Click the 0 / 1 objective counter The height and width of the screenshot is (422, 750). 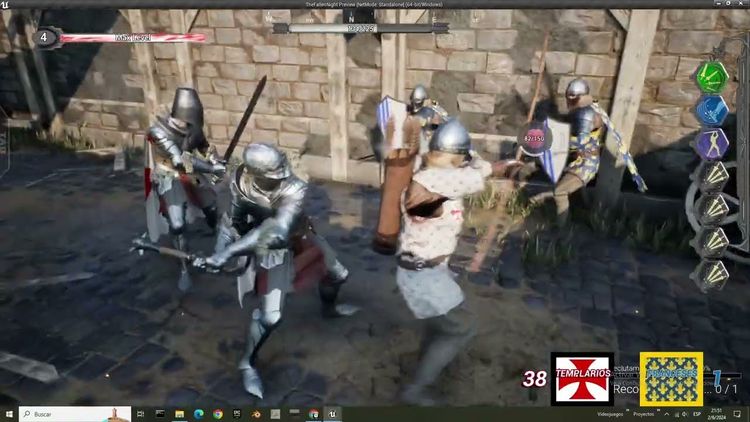(724, 389)
